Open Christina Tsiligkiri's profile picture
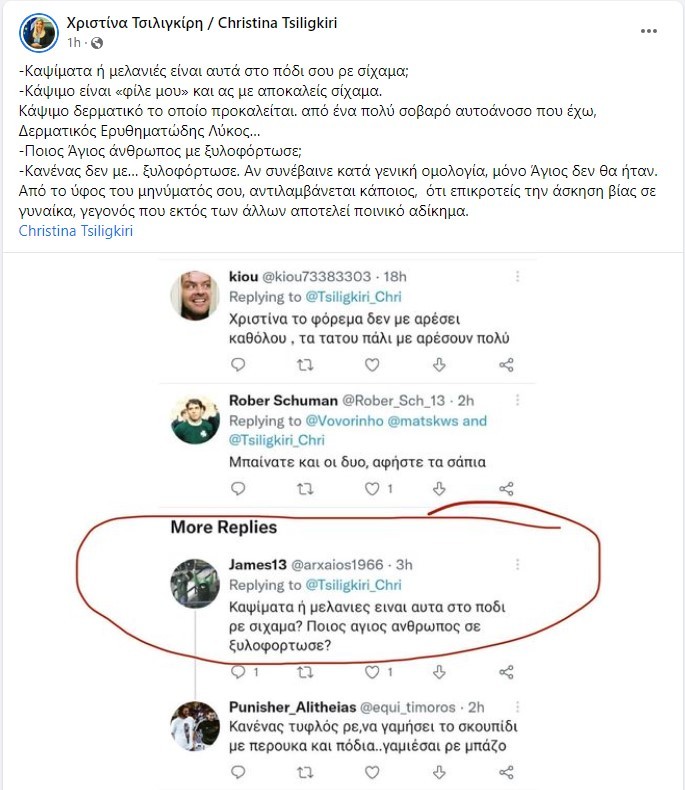 pos(38,33)
